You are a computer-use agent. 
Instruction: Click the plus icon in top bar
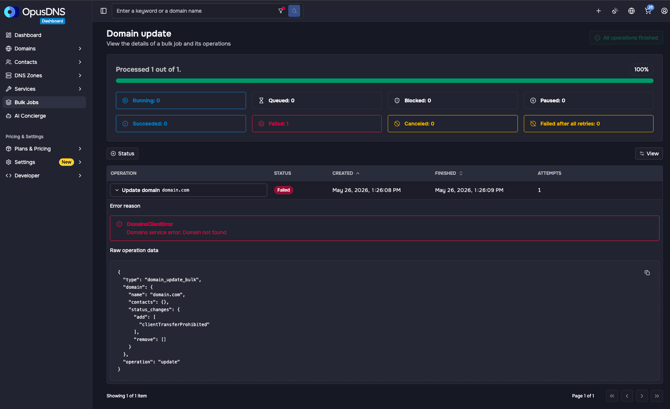(598, 11)
